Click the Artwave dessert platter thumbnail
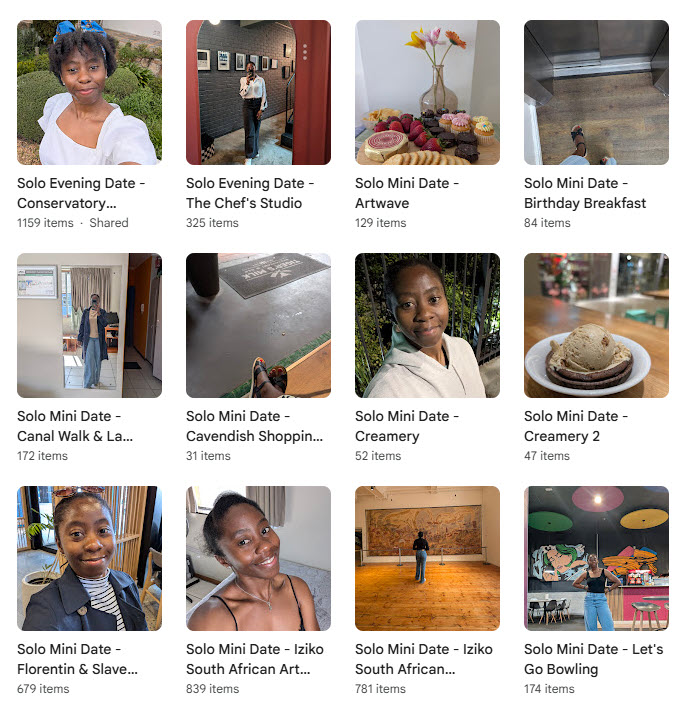 coord(427,92)
